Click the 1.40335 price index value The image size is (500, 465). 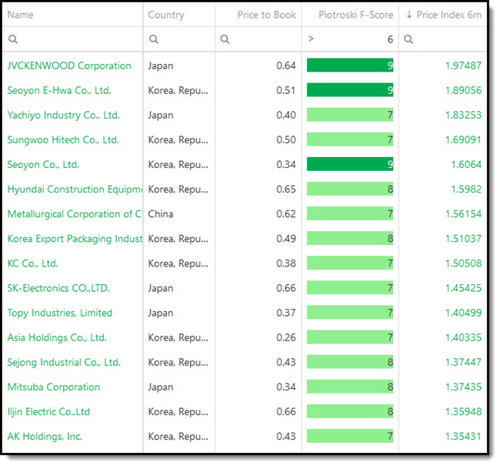tap(463, 337)
